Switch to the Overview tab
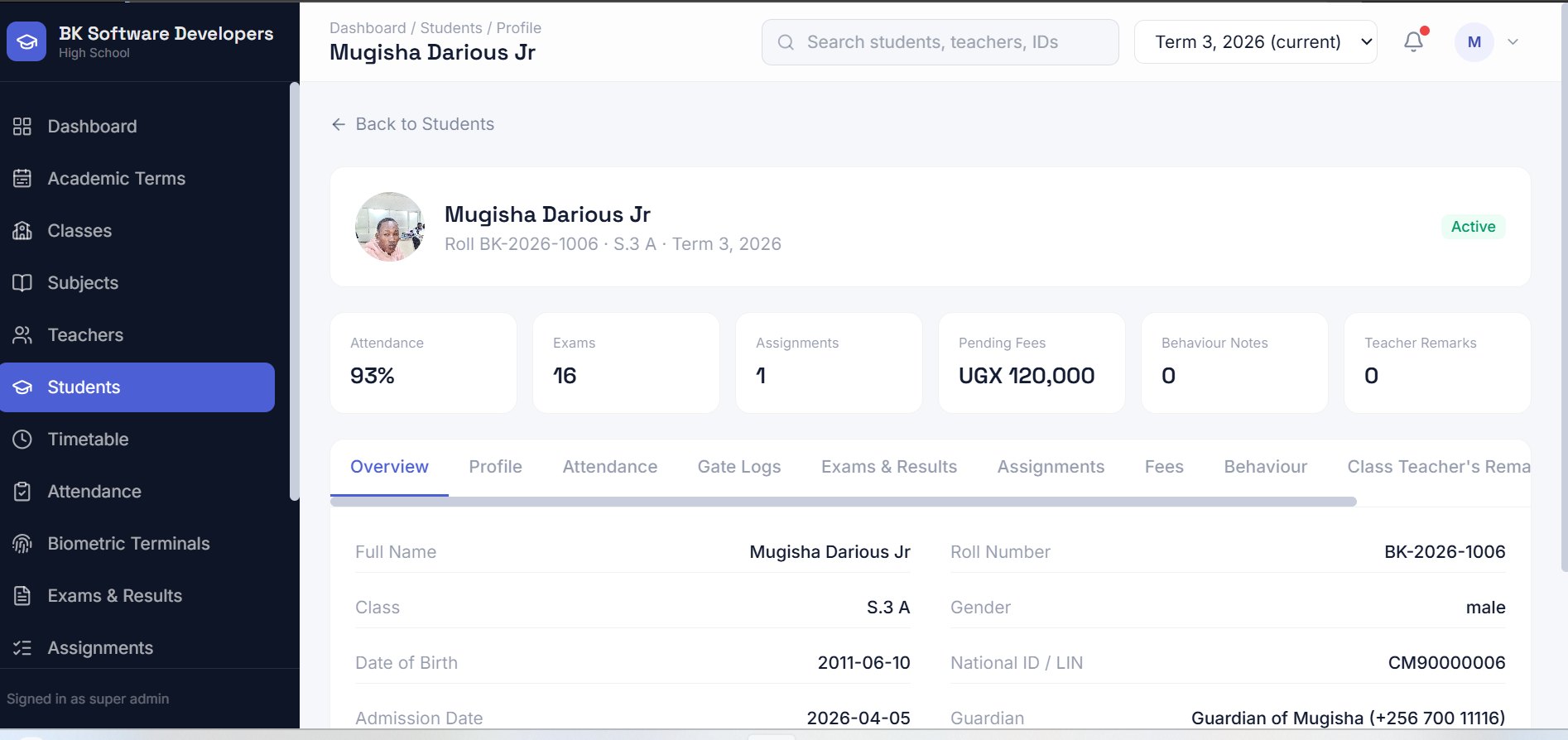The image size is (1568, 740). (389, 467)
